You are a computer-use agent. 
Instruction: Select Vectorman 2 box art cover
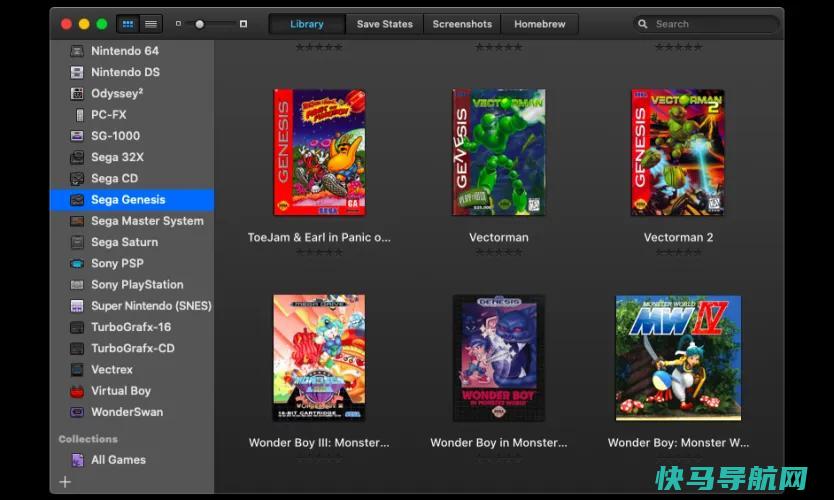(678, 152)
